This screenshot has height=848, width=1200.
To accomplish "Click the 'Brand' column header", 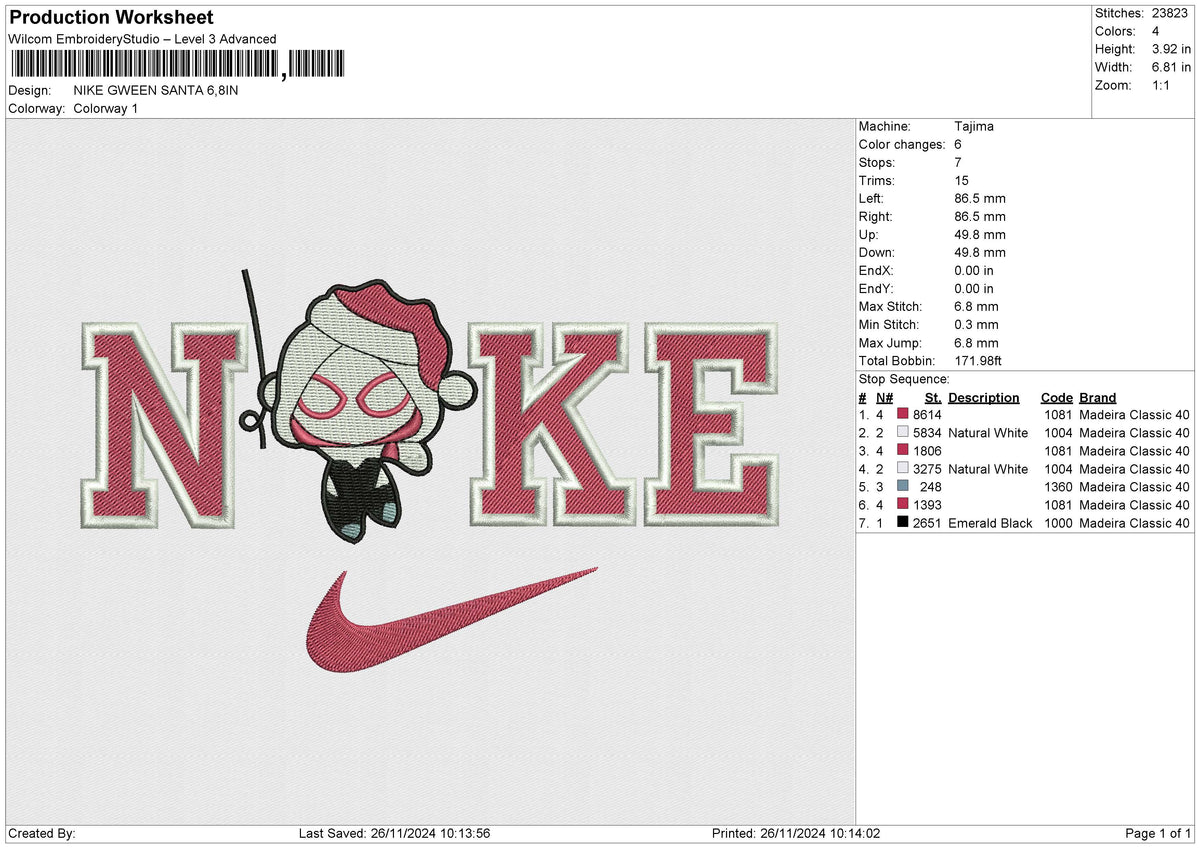I will click(x=1098, y=398).
